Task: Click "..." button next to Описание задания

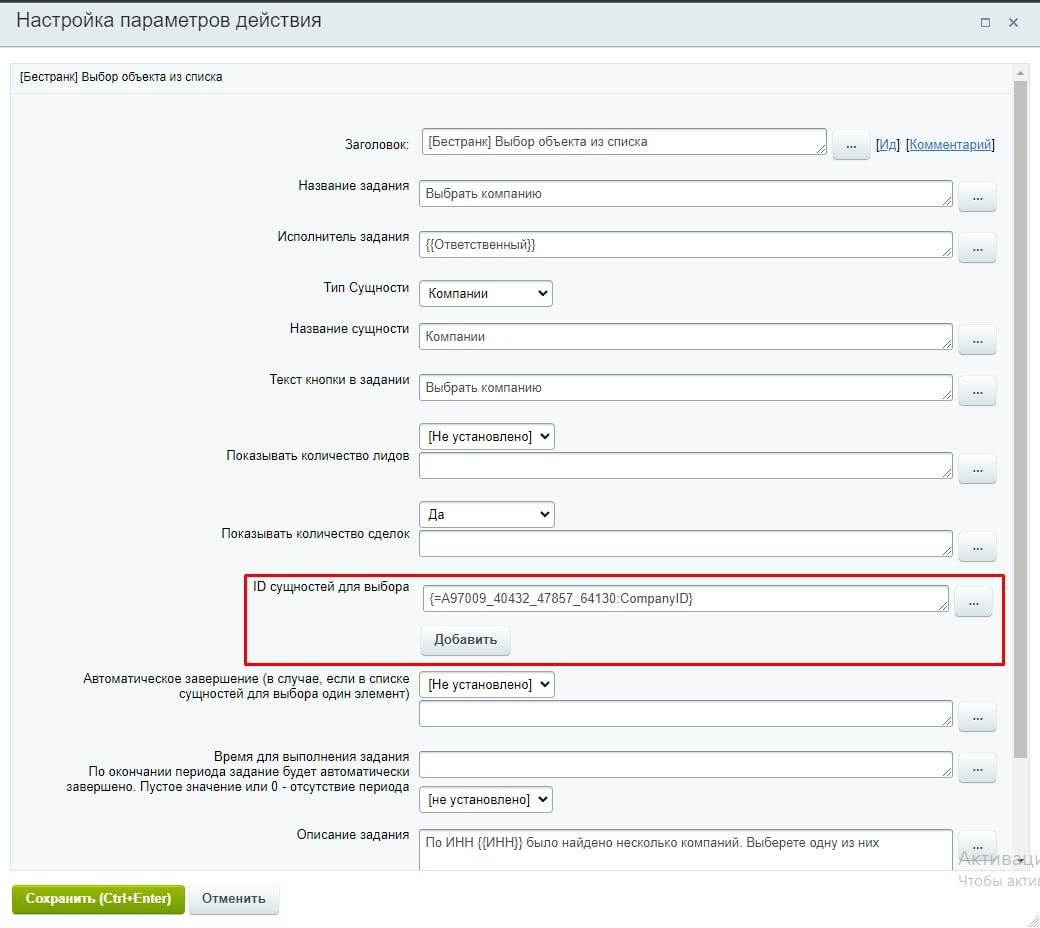Action: (977, 843)
